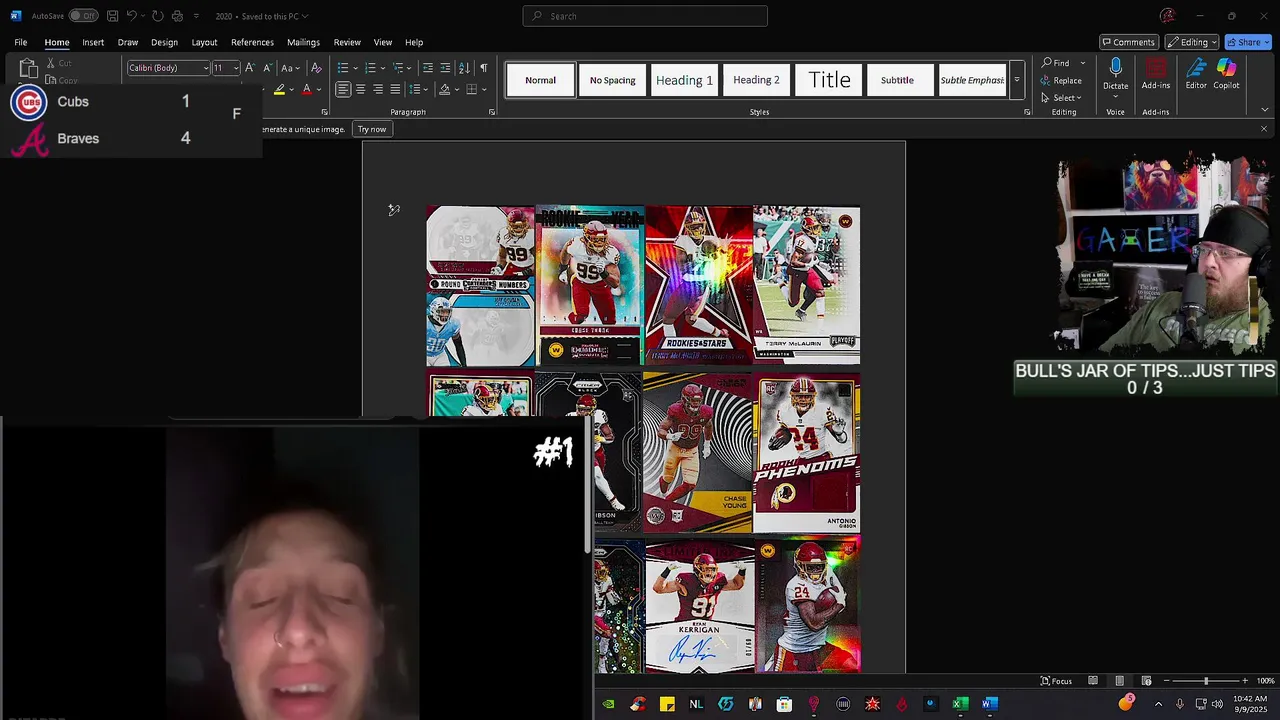Click the Shading paint bucket icon
The height and width of the screenshot is (720, 1280).
click(x=444, y=89)
